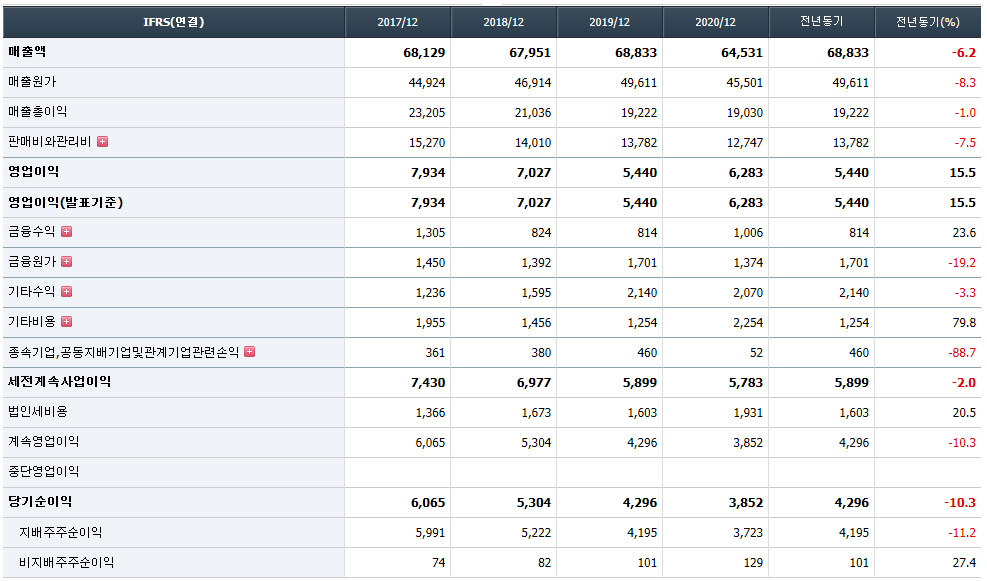Click 당기순이익 change value -10.3
The width and height of the screenshot is (987, 581).
coord(960,503)
